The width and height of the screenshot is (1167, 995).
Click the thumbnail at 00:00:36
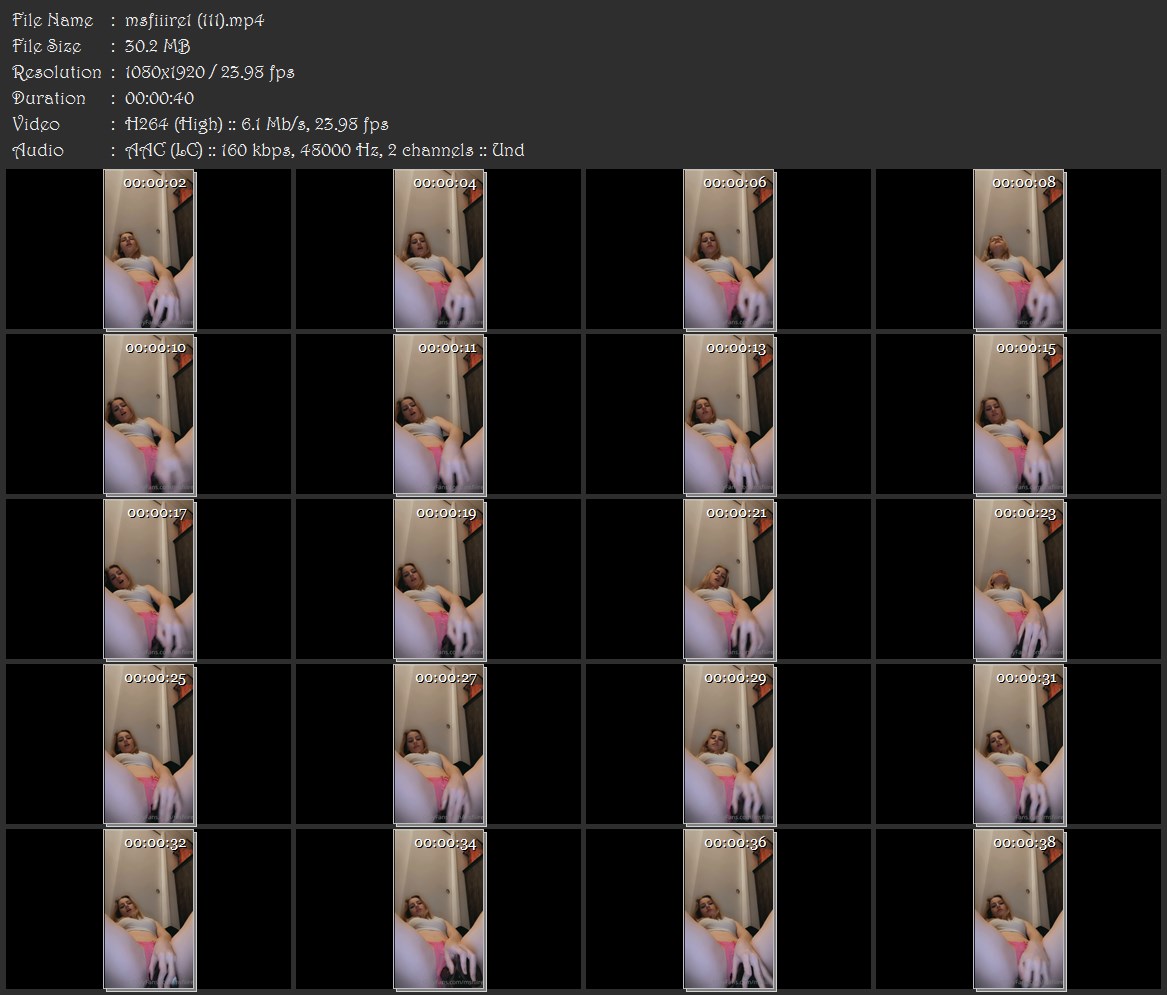click(x=729, y=910)
